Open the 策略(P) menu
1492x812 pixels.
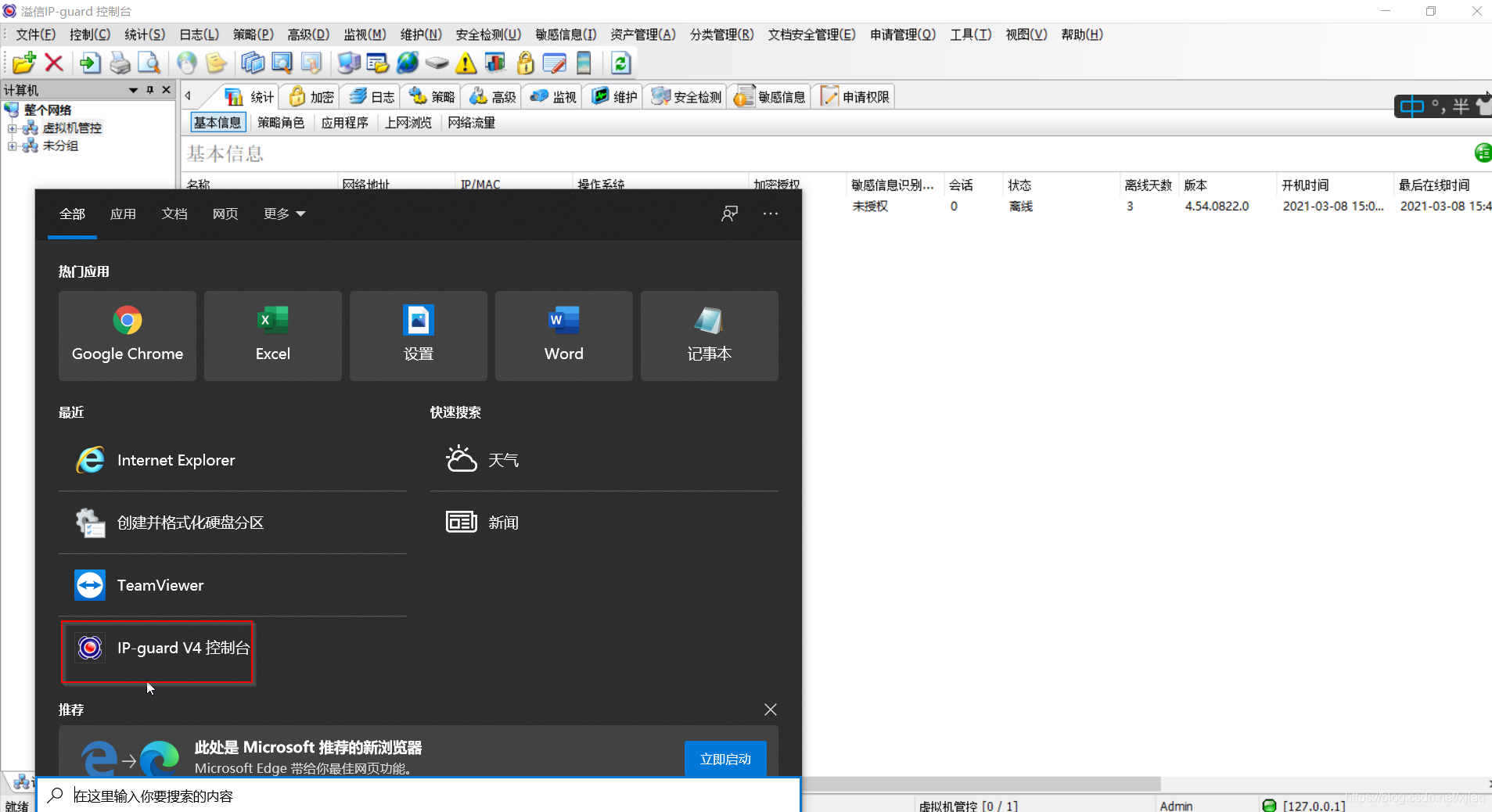pos(252,34)
